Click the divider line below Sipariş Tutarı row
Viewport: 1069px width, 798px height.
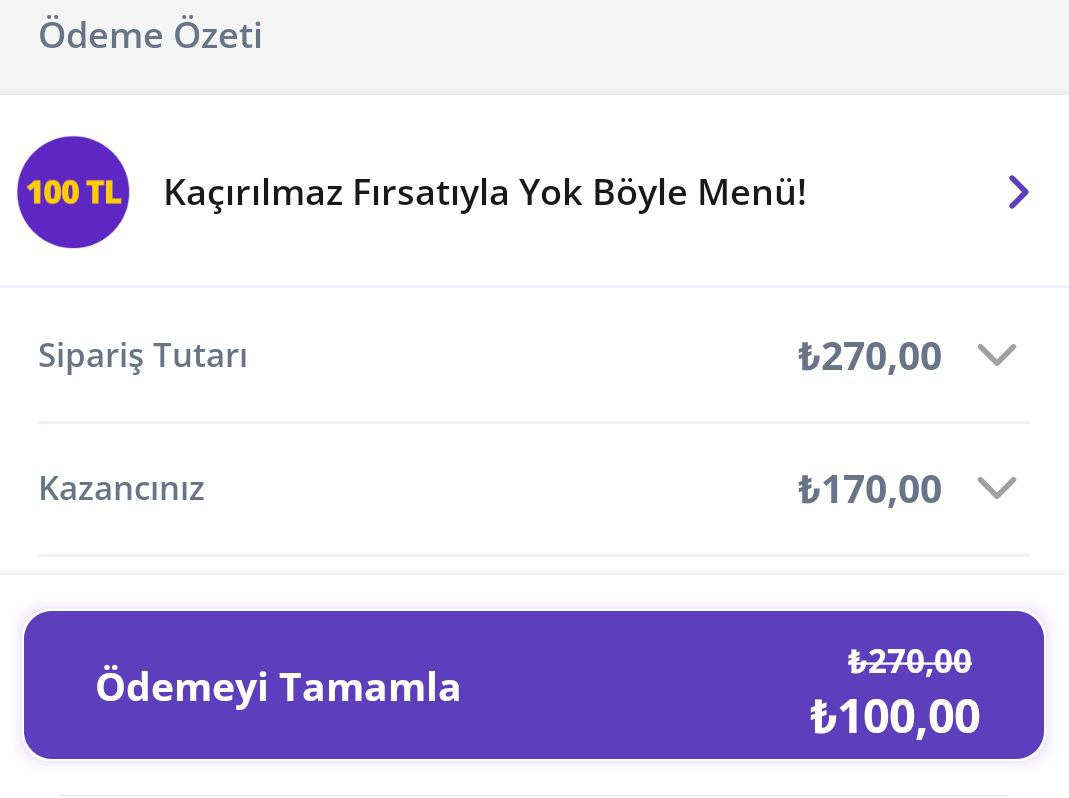pyautogui.click(x=534, y=422)
